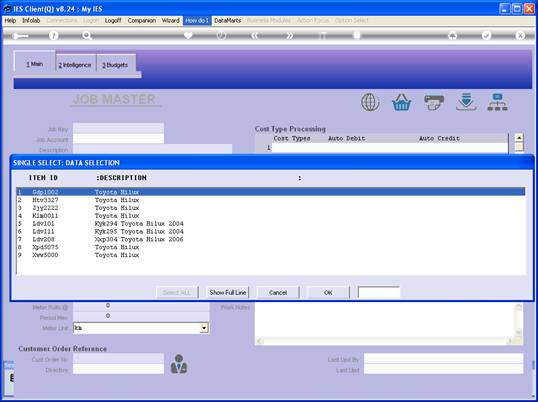
Task: Click the input box next to OK
Action: pos(379,293)
